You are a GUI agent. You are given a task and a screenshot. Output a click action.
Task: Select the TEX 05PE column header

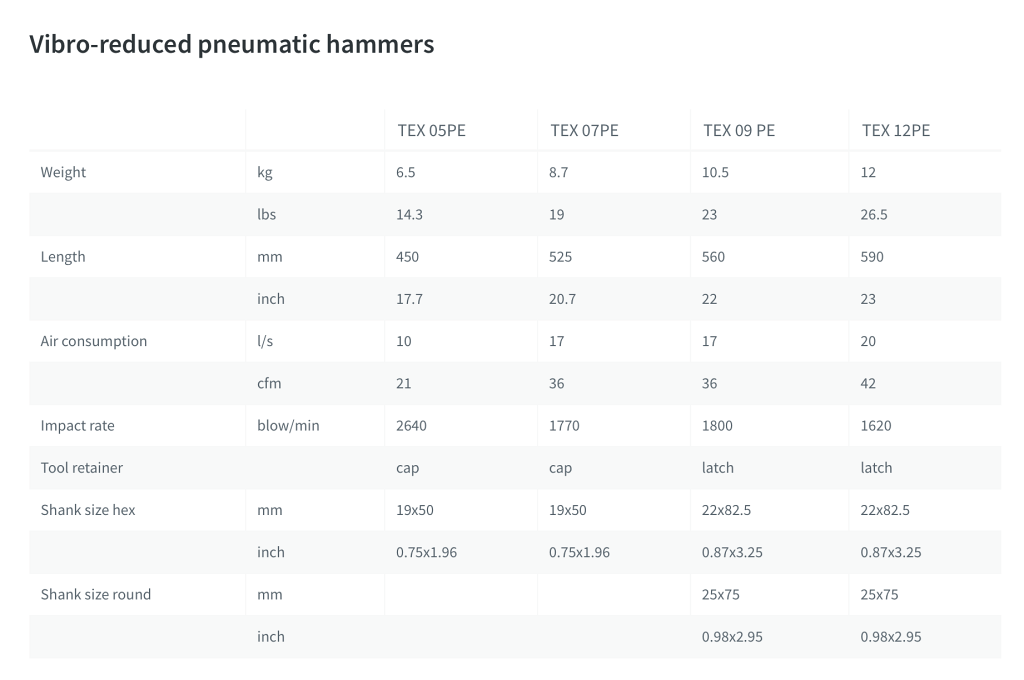coord(431,130)
